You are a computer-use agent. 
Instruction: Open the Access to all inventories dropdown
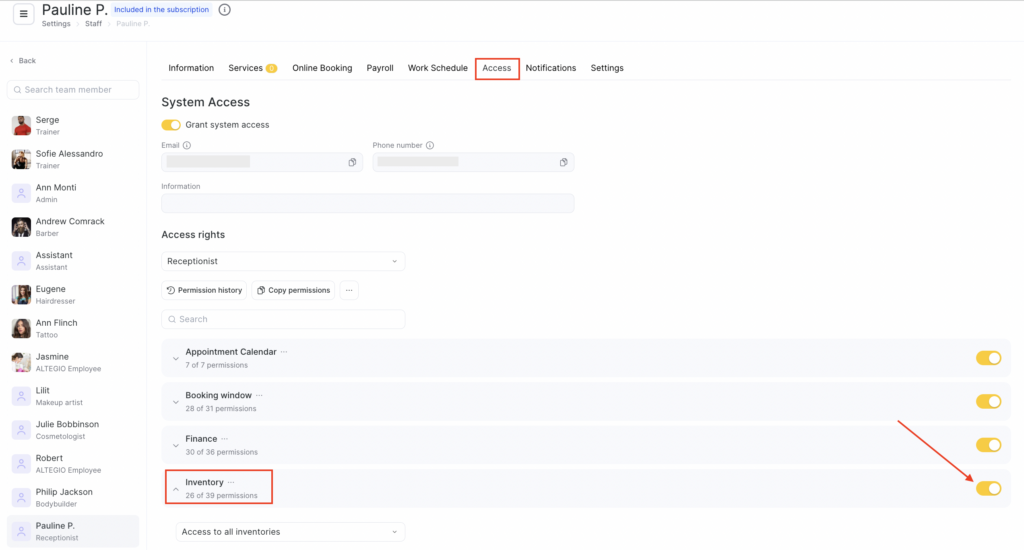[x=290, y=531]
